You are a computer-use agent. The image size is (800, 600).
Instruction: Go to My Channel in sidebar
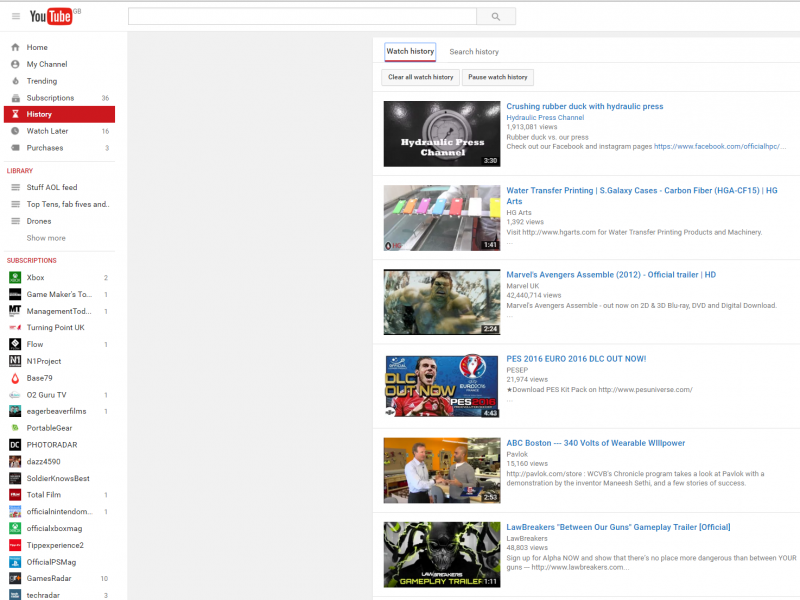point(47,64)
